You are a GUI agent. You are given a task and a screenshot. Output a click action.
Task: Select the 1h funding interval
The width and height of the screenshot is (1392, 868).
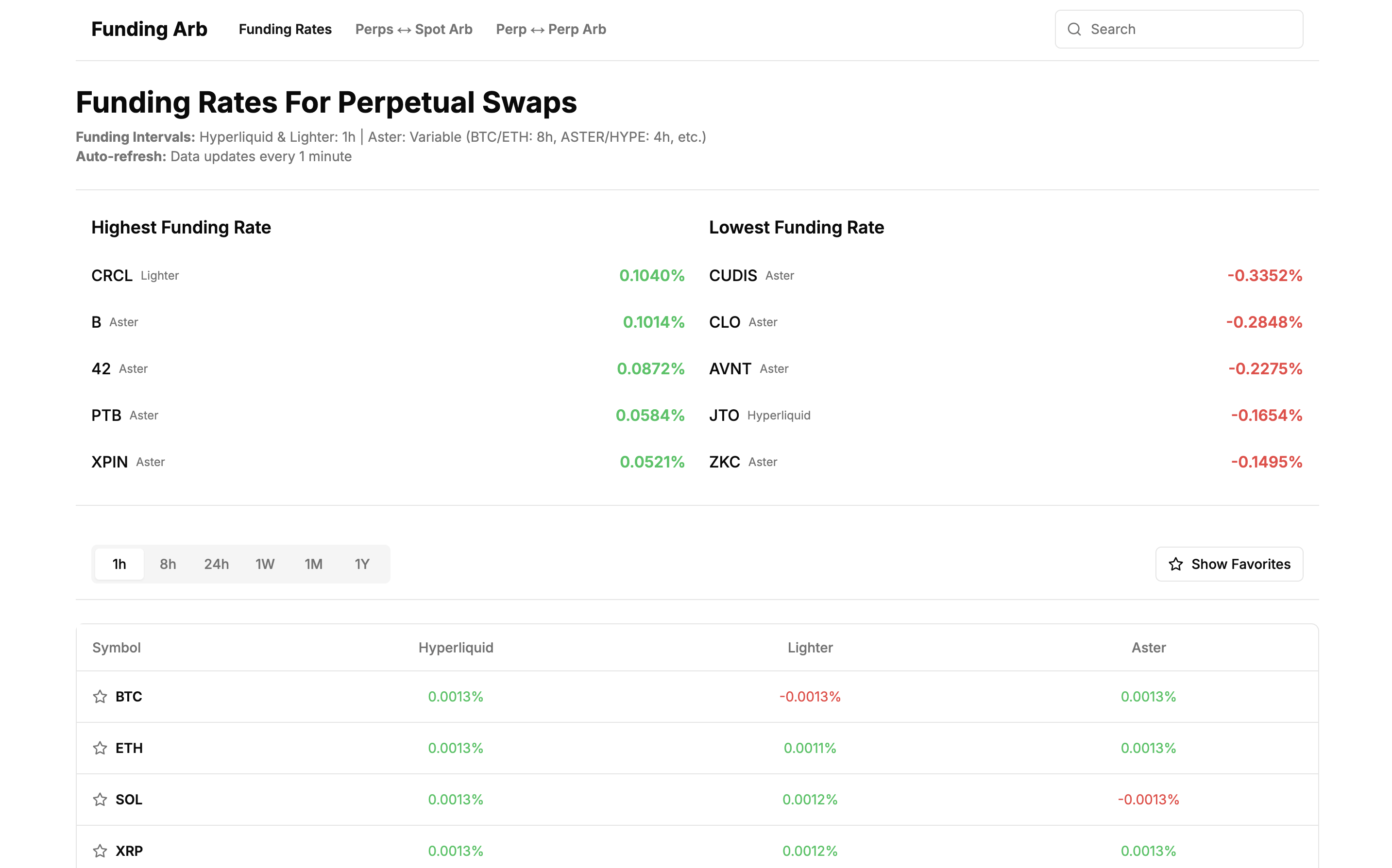pos(119,564)
